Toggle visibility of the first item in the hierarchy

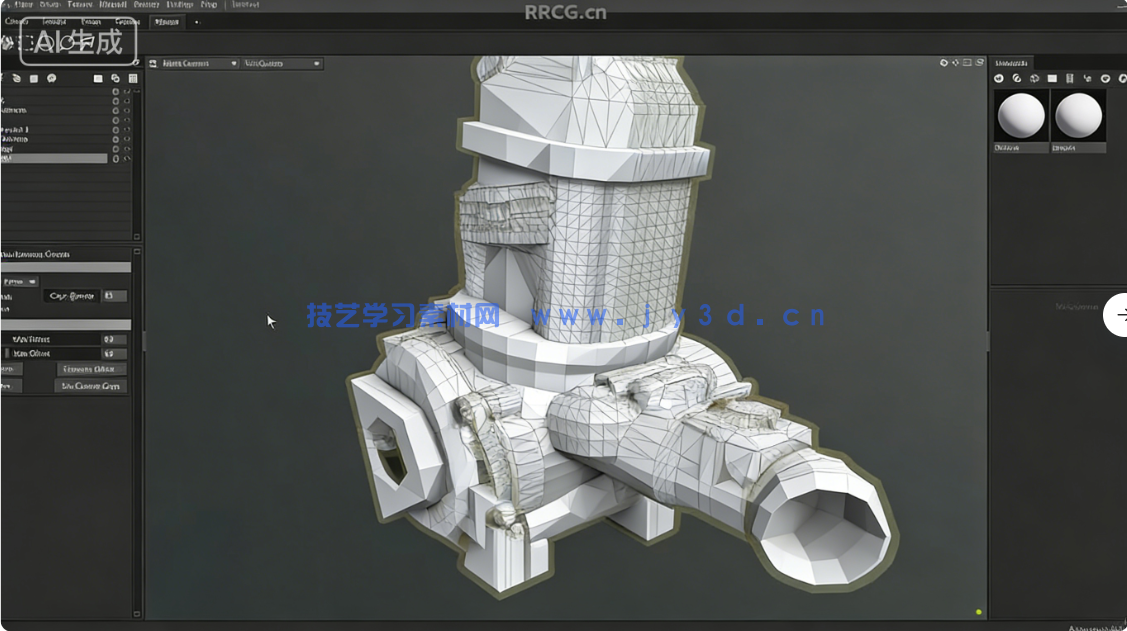tap(114, 90)
